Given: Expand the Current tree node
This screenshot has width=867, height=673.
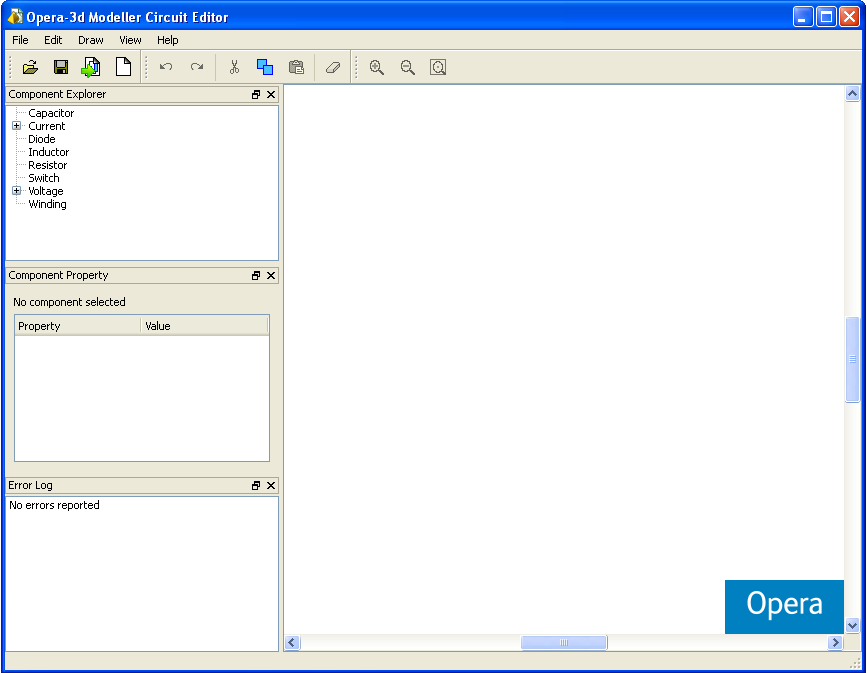Looking at the screenshot, I should pos(17,126).
